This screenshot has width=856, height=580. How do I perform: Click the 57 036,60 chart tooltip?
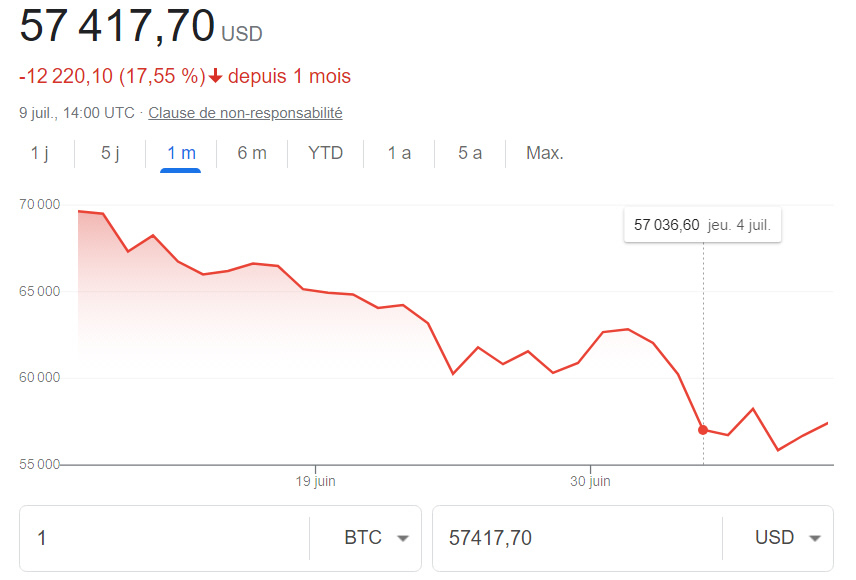coord(702,225)
